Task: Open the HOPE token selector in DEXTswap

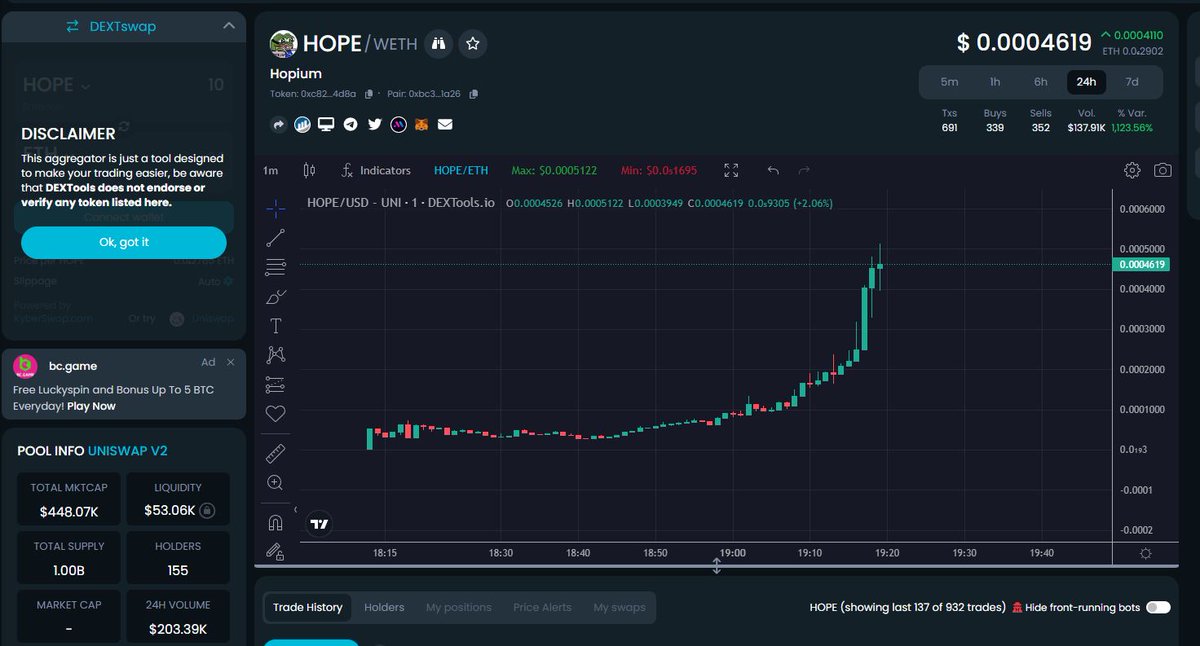Action: click(x=56, y=85)
